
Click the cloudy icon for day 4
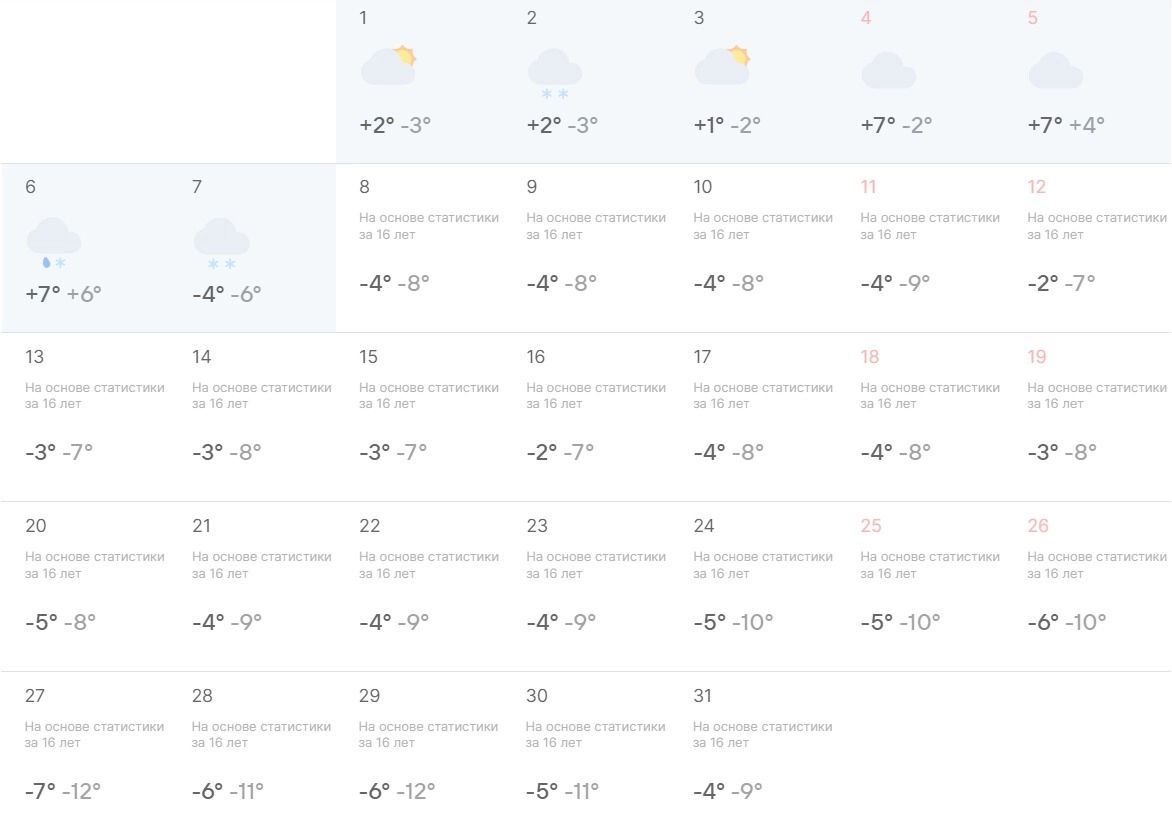click(x=888, y=70)
